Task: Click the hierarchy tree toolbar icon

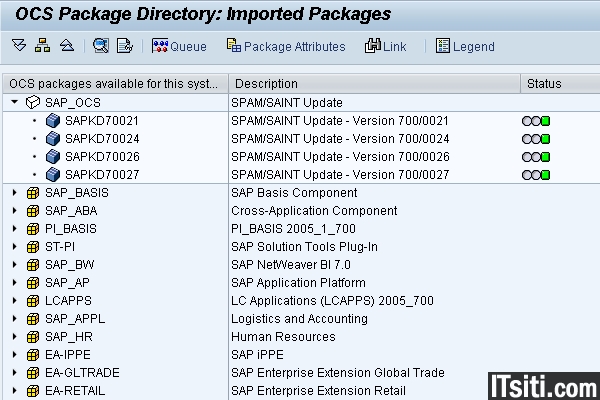Action: coord(42,46)
